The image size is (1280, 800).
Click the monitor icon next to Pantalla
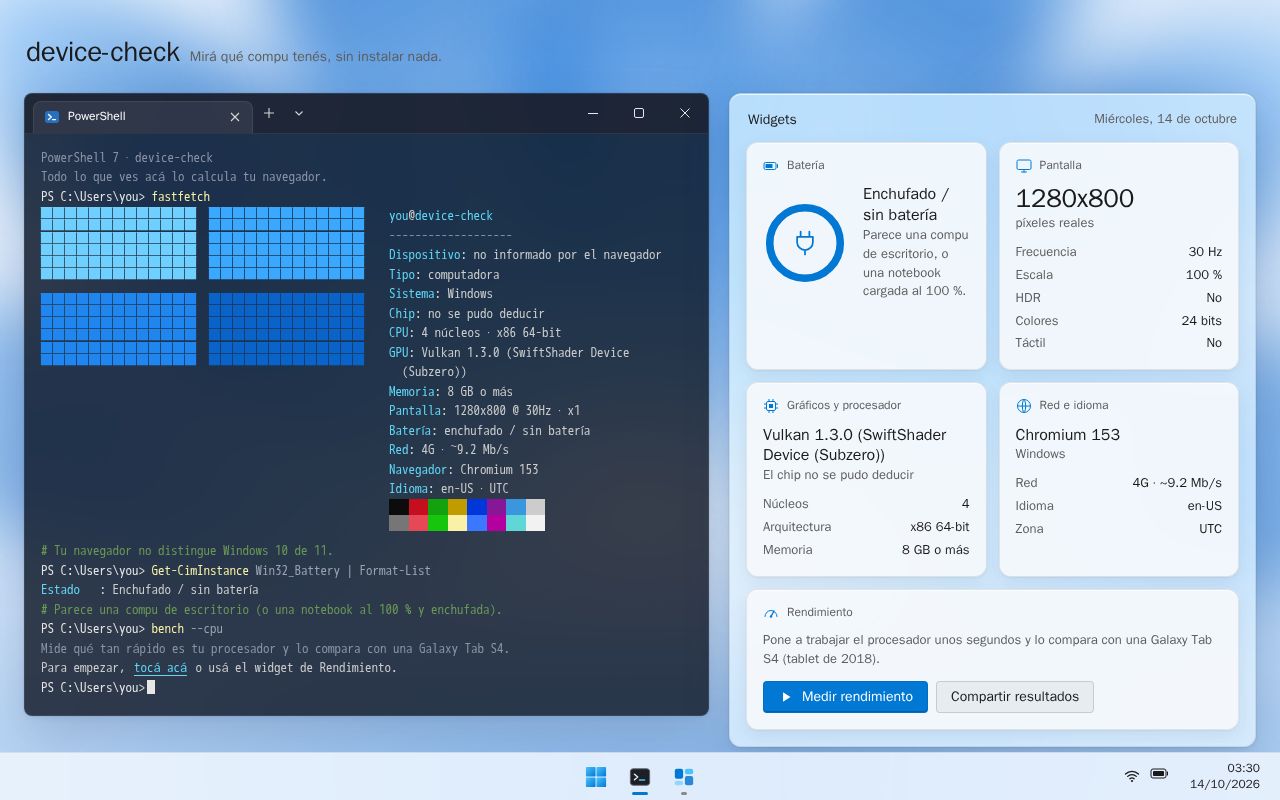[1023, 166]
